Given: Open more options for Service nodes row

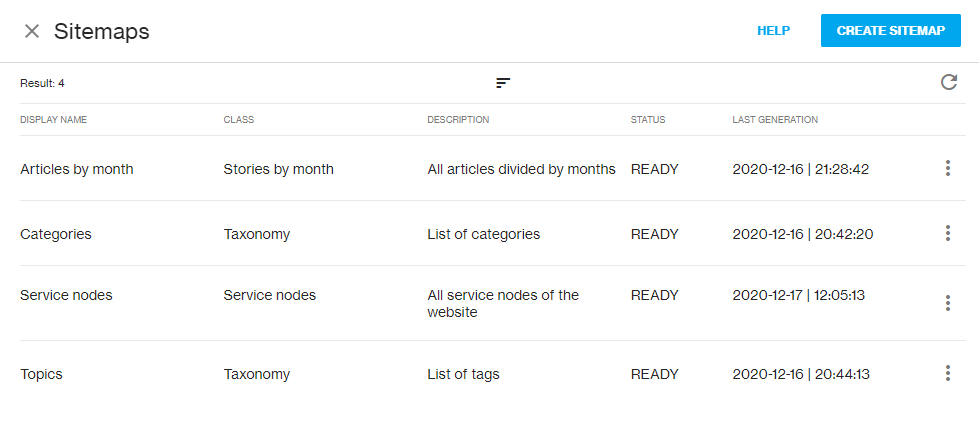Looking at the screenshot, I should (x=947, y=303).
